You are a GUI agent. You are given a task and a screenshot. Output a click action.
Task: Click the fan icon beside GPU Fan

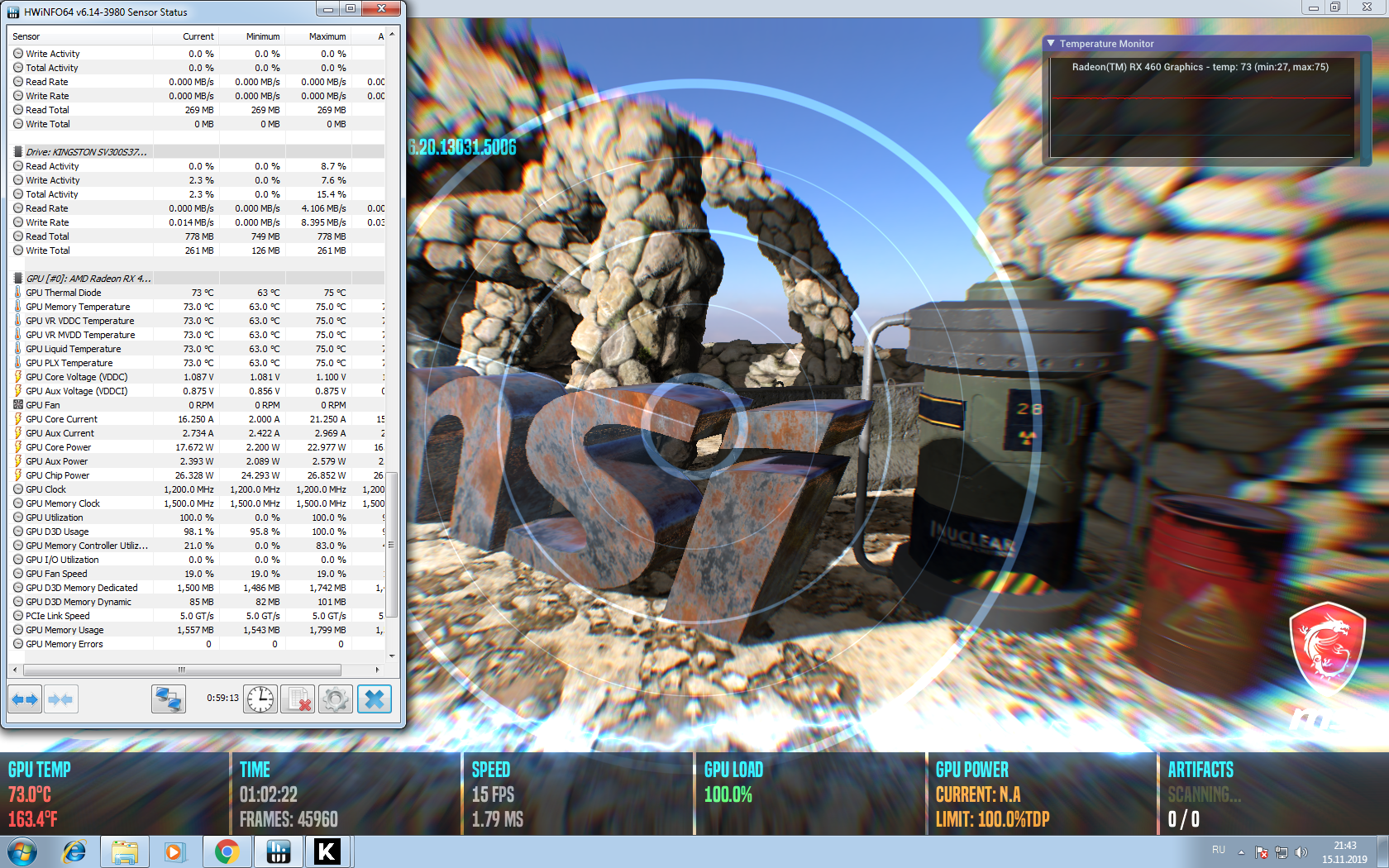[18, 405]
